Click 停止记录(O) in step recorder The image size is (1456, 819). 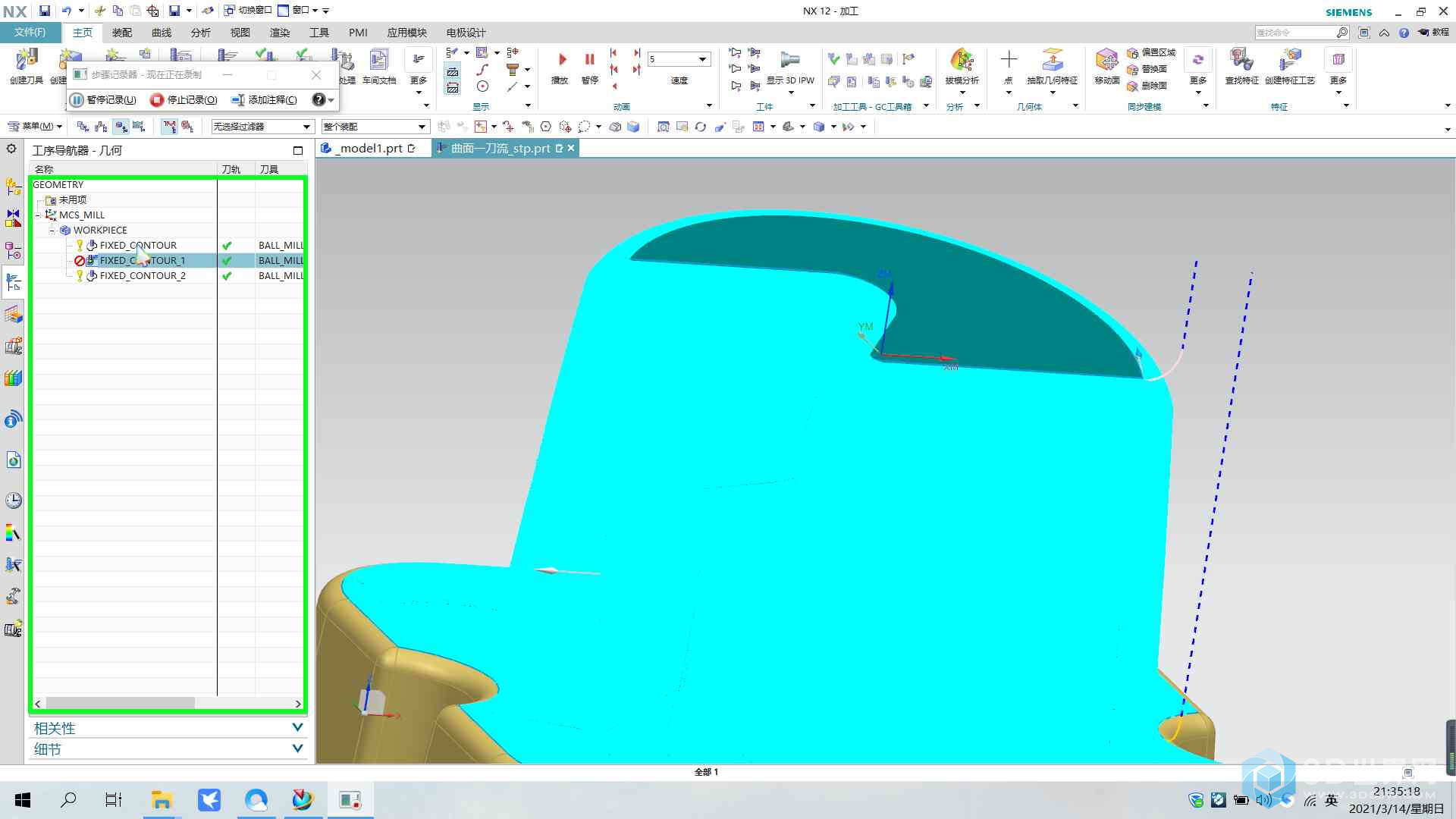click(184, 99)
